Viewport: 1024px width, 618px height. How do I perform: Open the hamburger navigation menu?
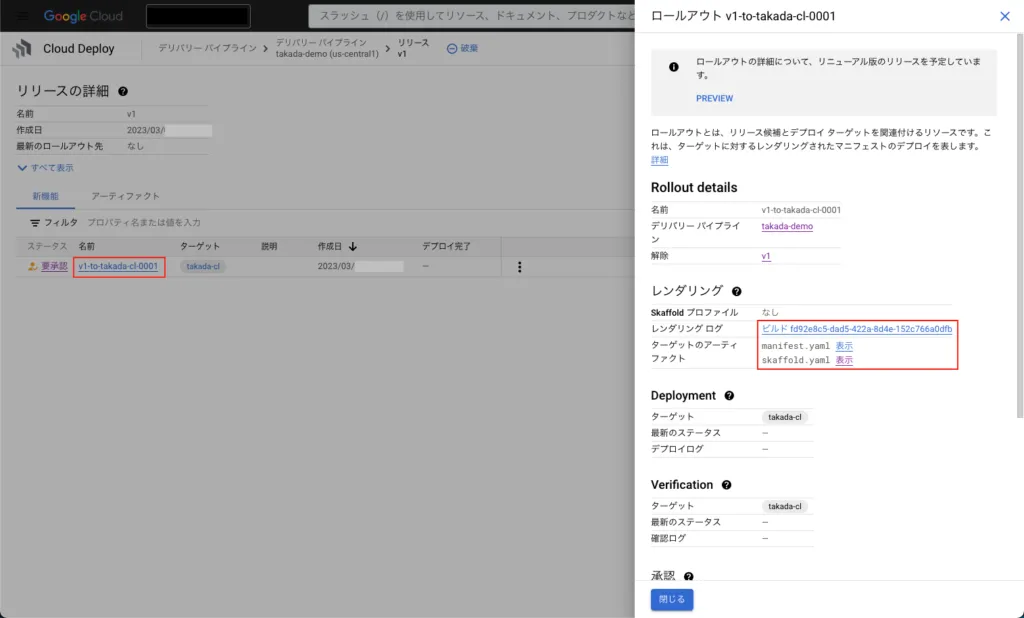click(22, 16)
